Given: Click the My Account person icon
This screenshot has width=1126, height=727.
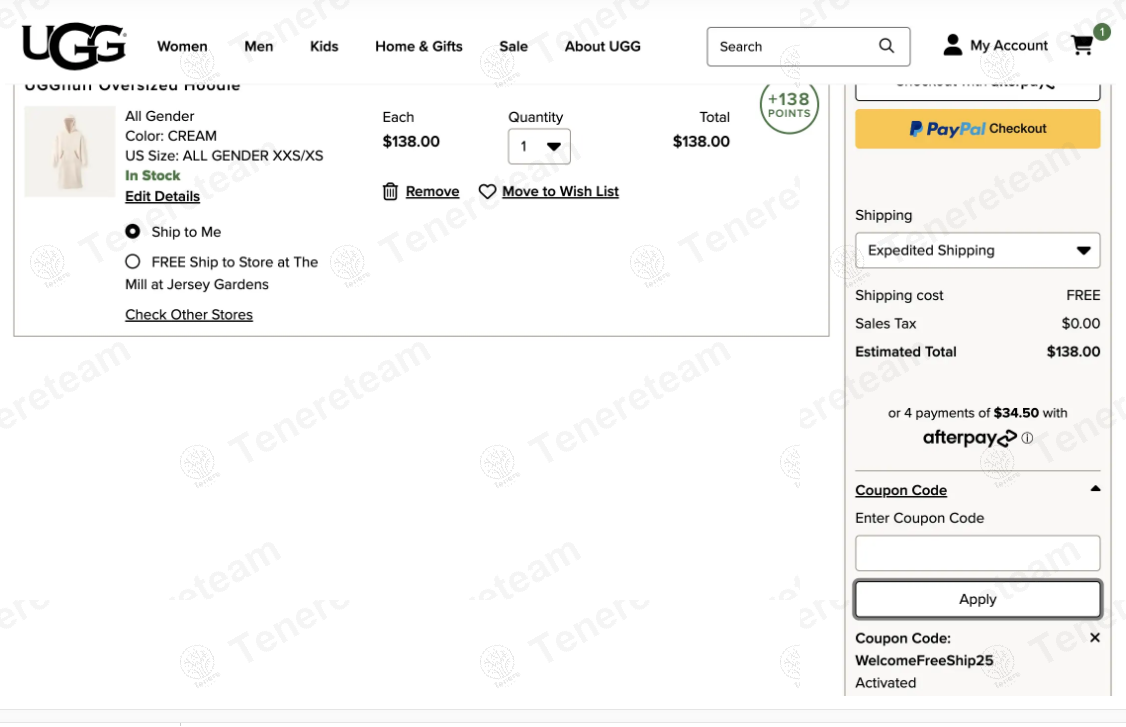Looking at the screenshot, I should 952,45.
